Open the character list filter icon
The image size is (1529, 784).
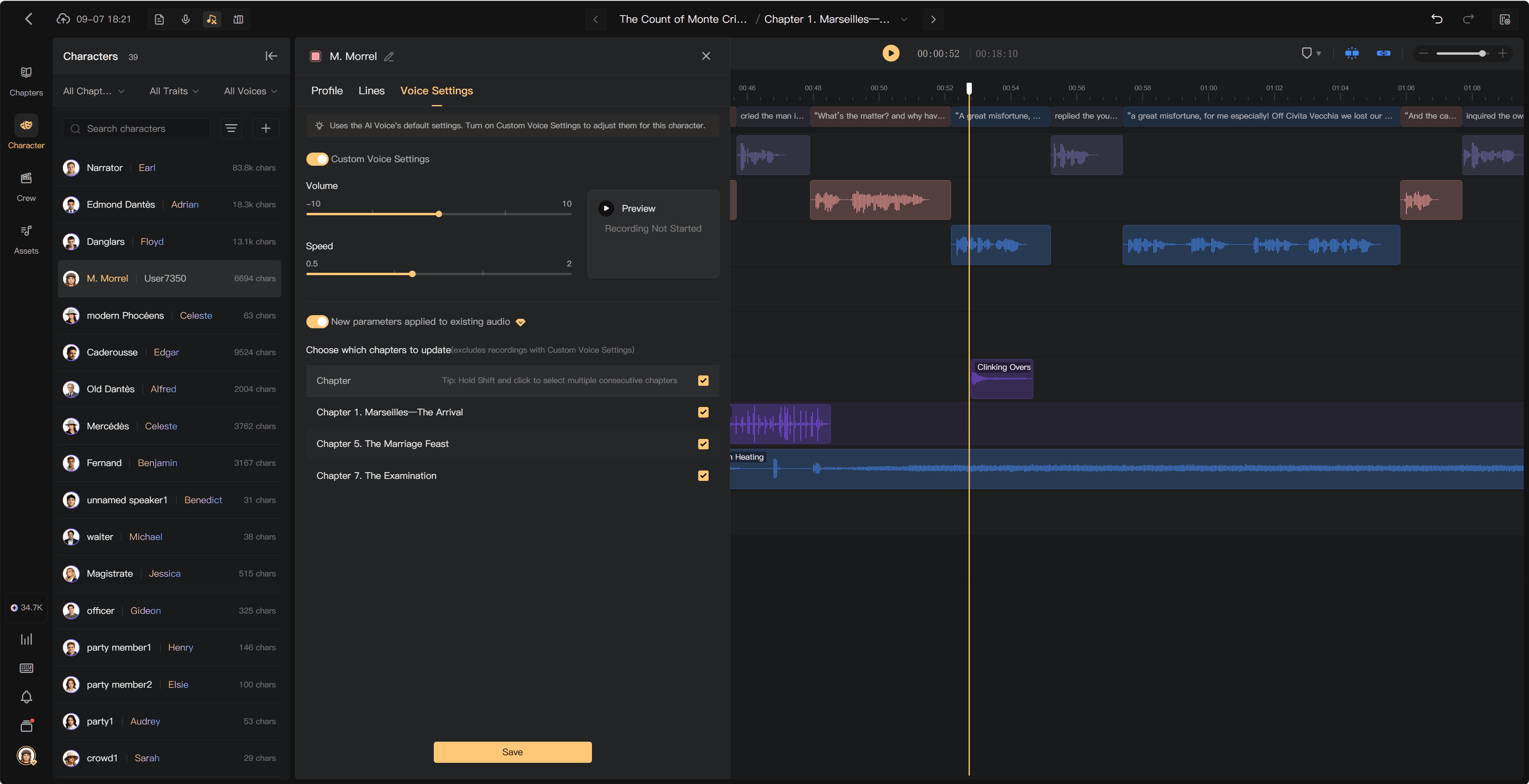point(232,128)
